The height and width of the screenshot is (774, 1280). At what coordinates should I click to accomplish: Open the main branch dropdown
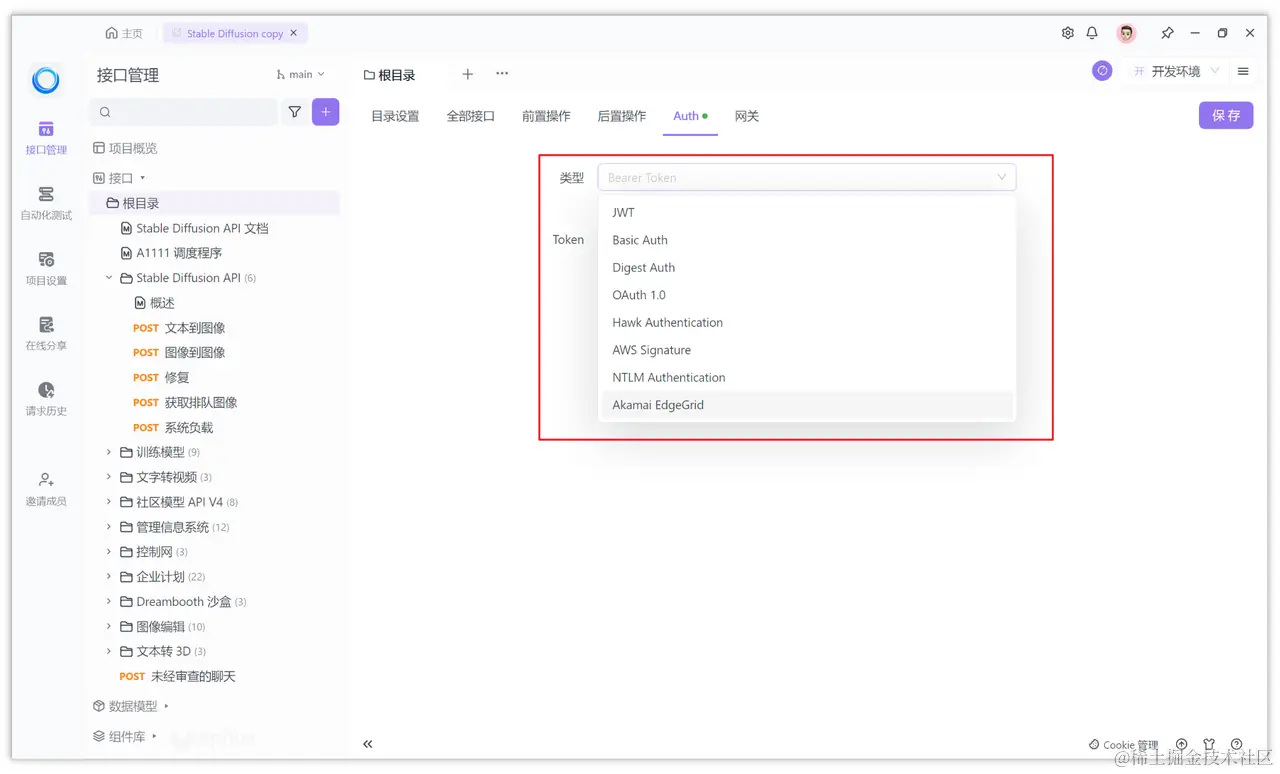click(x=301, y=74)
